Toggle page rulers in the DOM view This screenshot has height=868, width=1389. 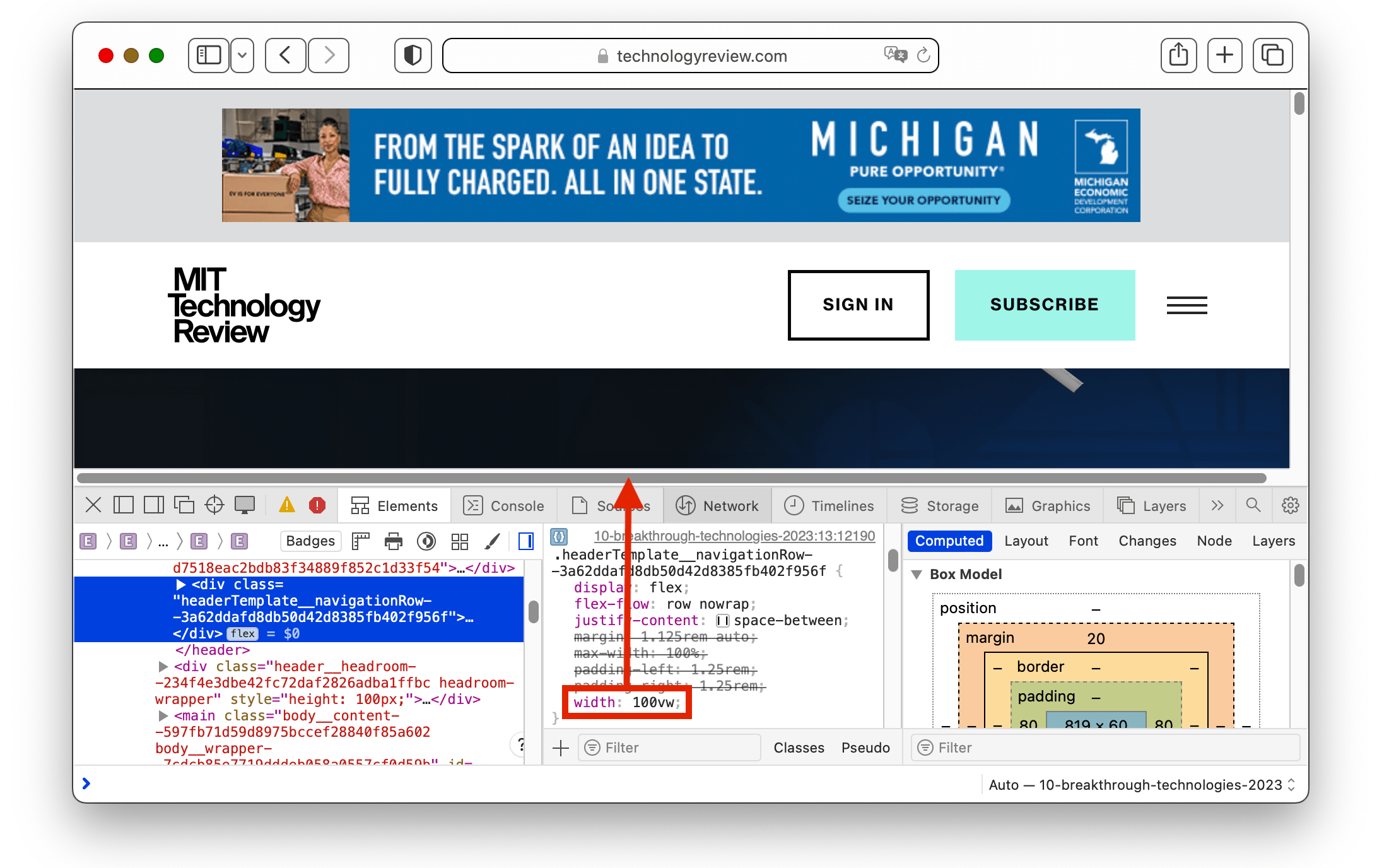pyautogui.click(x=361, y=541)
